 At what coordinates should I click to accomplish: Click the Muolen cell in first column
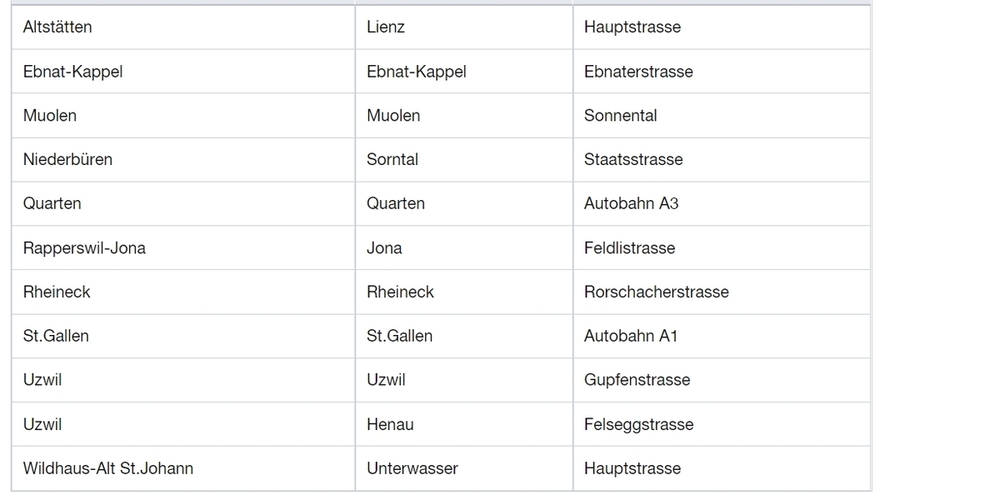pos(50,116)
